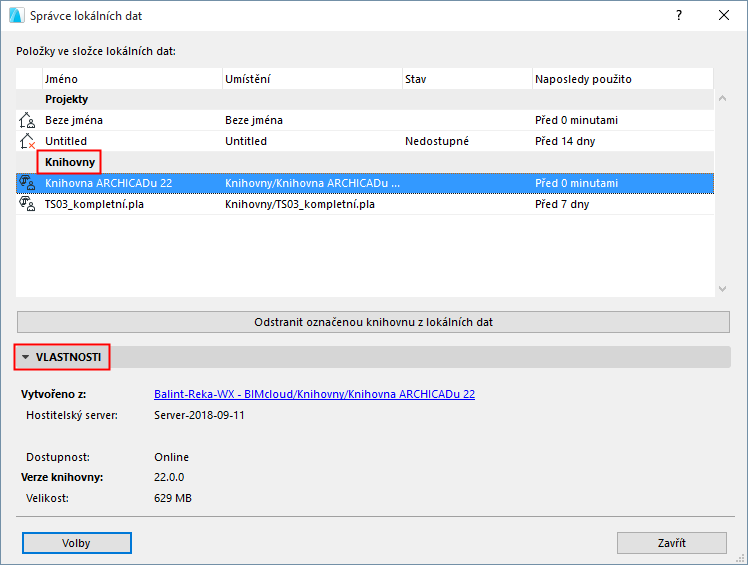Close the Správce lokálních dat dialog
Image resolution: width=748 pixels, height=565 pixels.
coord(724,15)
